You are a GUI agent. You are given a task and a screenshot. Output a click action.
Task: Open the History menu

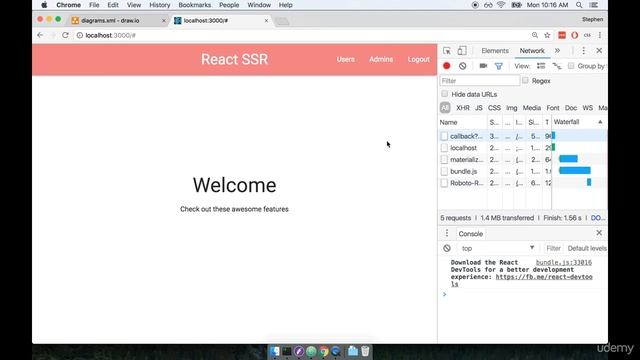point(160,5)
